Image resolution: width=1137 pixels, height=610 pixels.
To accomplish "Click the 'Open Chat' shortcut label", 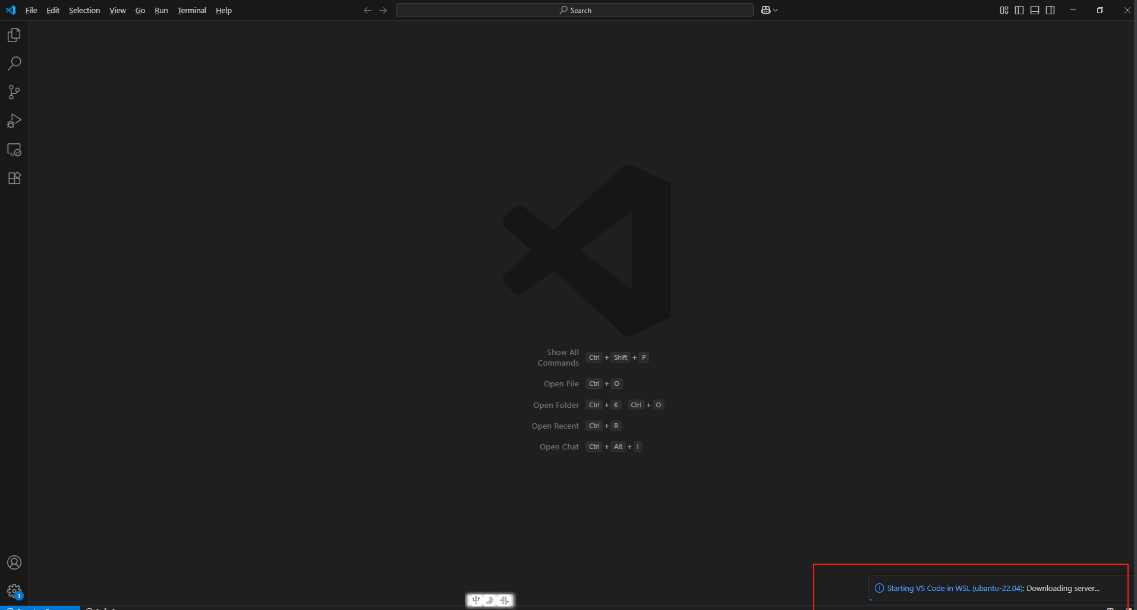I will coord(559,447).
